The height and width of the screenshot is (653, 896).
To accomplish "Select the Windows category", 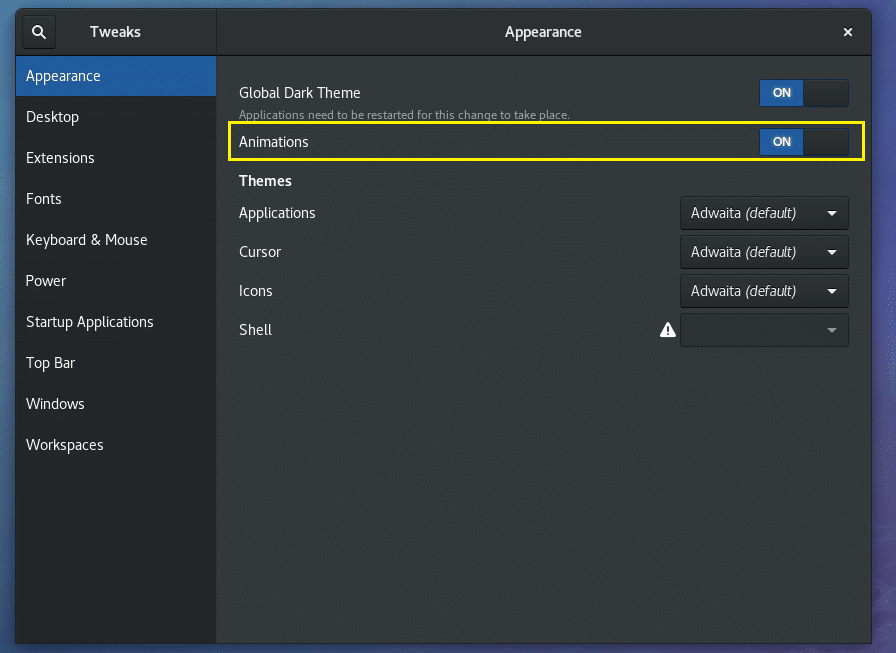I will tap(55, 403).
